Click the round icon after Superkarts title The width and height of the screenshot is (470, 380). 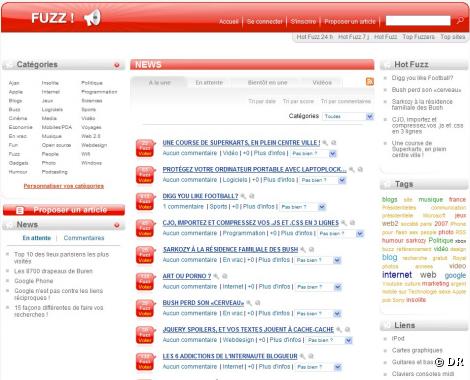pos(334,143)
